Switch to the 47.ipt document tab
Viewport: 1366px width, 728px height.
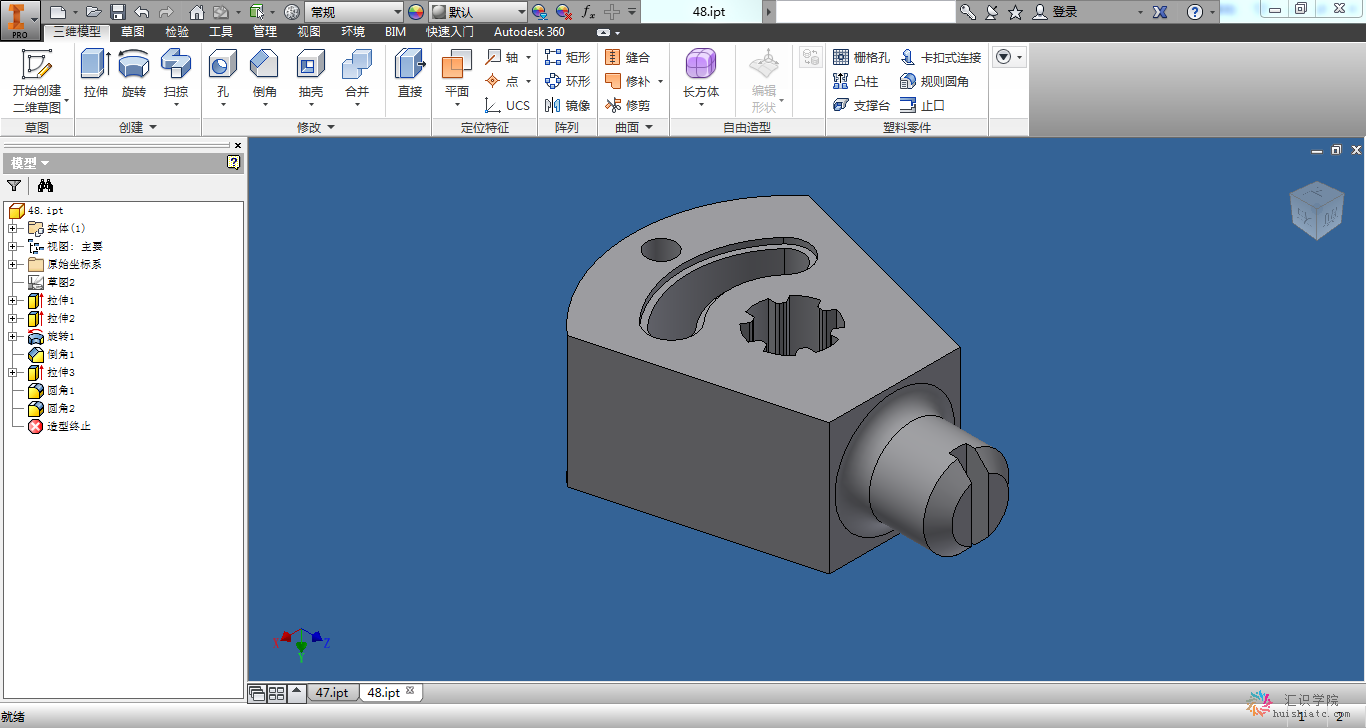[x=332, y=693]
